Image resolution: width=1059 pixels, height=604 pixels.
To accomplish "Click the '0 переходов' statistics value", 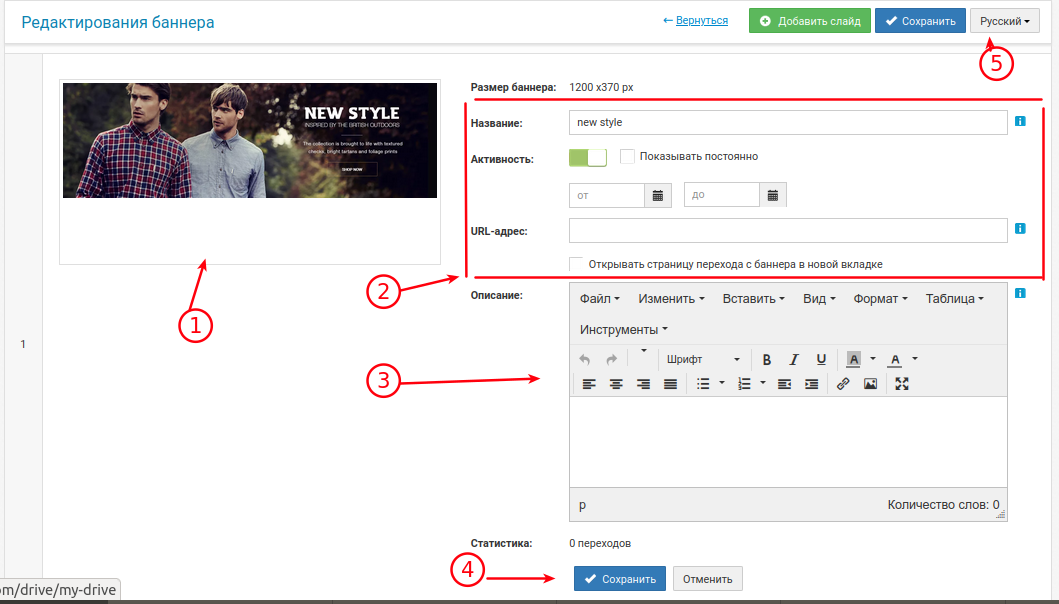I will pyautogui.click(x=600, y=543).
